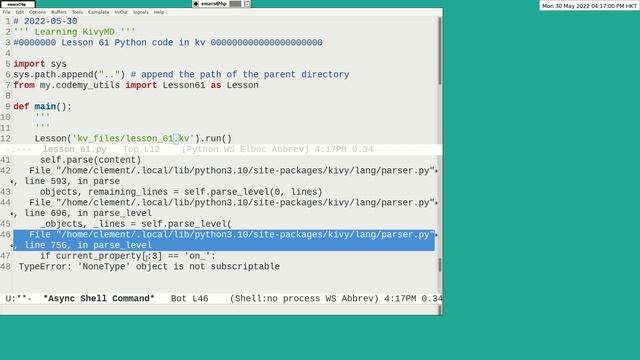The width and height of the screenshot is (640, 360).
Task: Click 'Top L12' position in mode line
Action: point(141,149)
